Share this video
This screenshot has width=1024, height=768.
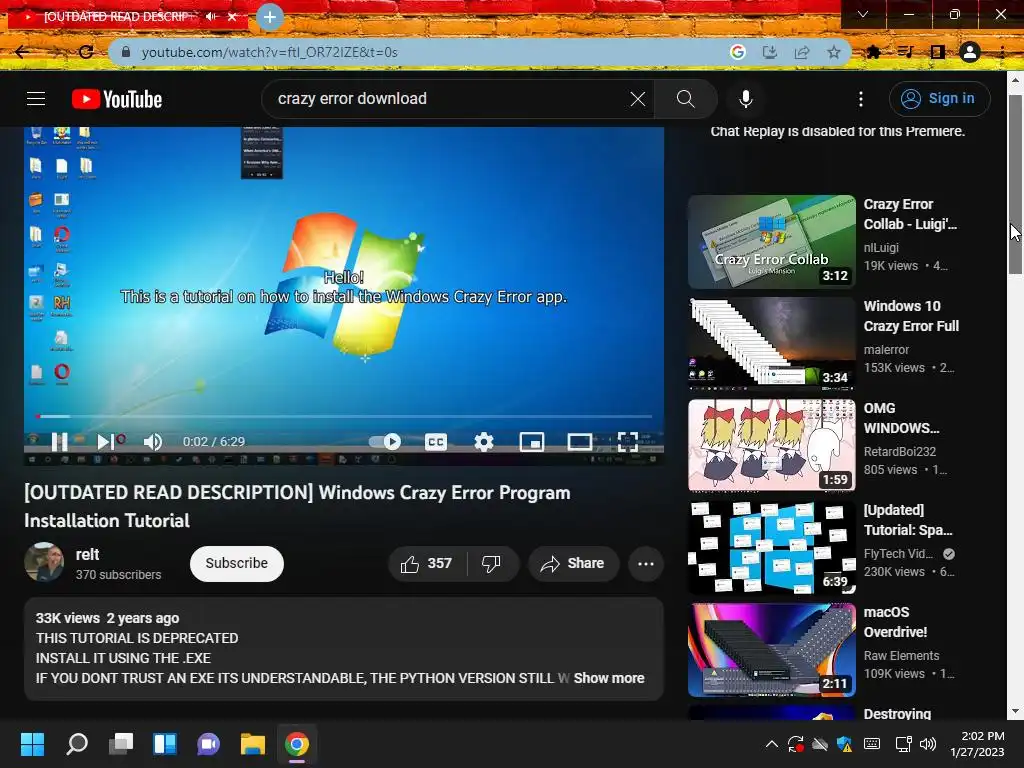click(x=573, y=564)
